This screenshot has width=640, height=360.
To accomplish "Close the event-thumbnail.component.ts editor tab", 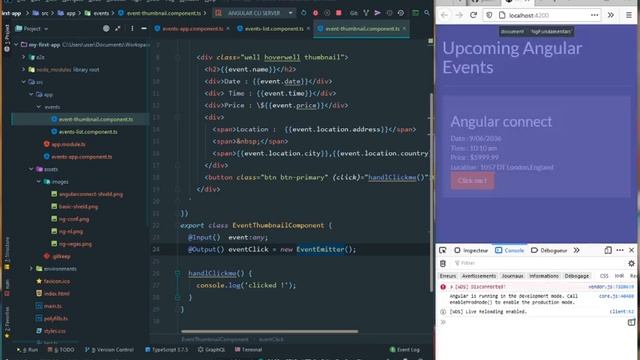I will click(x=404, y=29).
